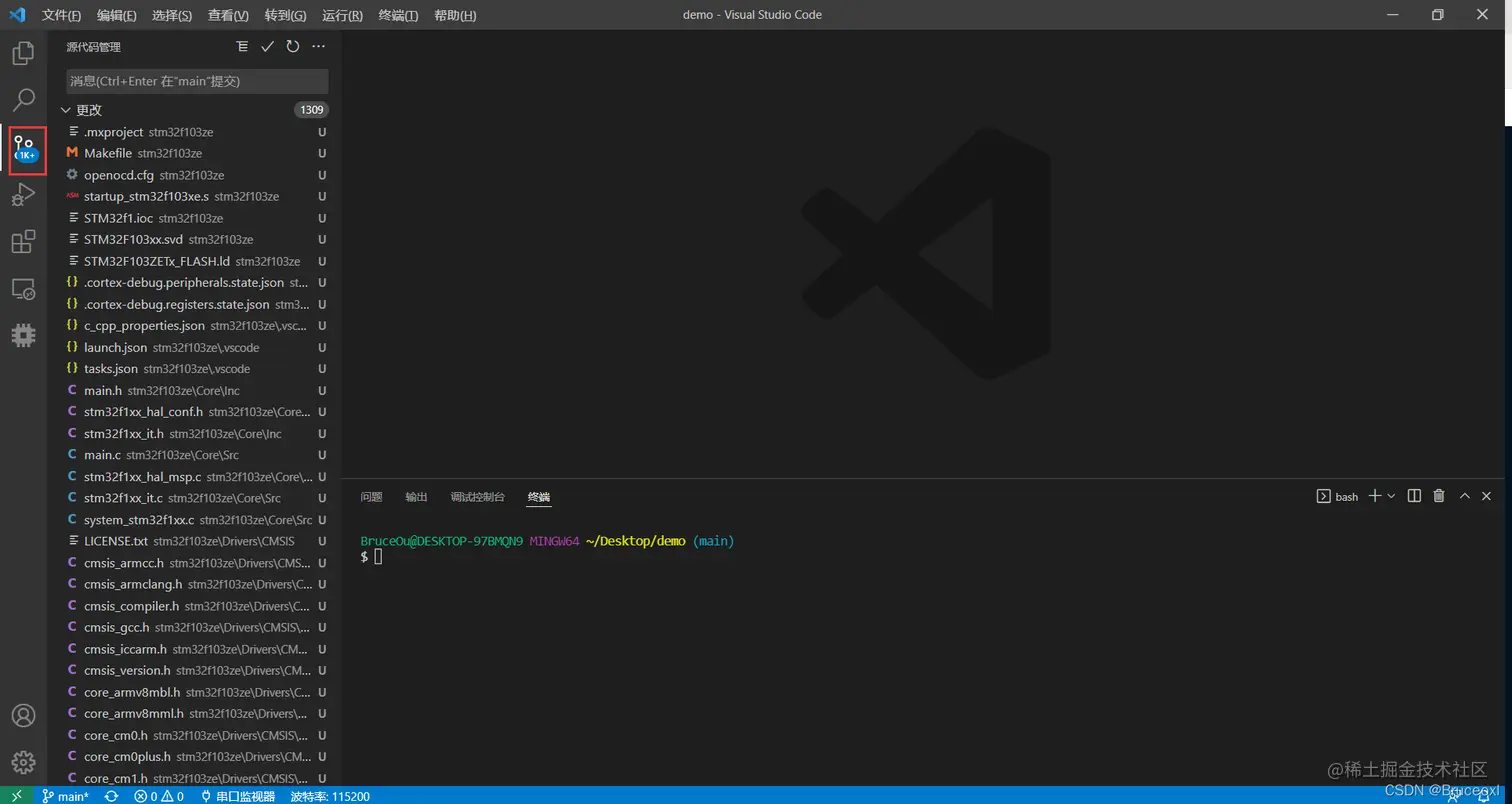
Task: Select the 终端 panel tab
Action: pyautogui.click(x=539, y=497)
